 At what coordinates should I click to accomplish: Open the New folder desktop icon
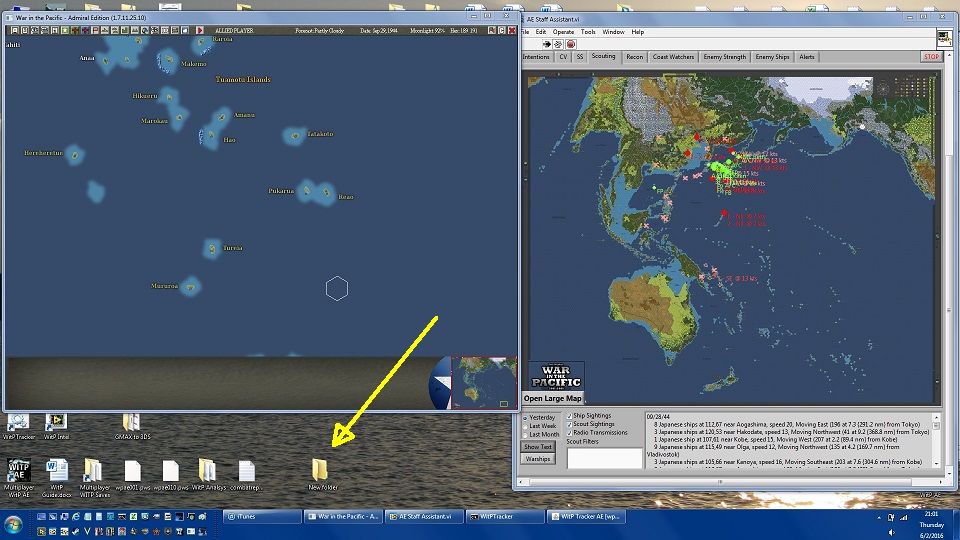(x=320, y=474)
